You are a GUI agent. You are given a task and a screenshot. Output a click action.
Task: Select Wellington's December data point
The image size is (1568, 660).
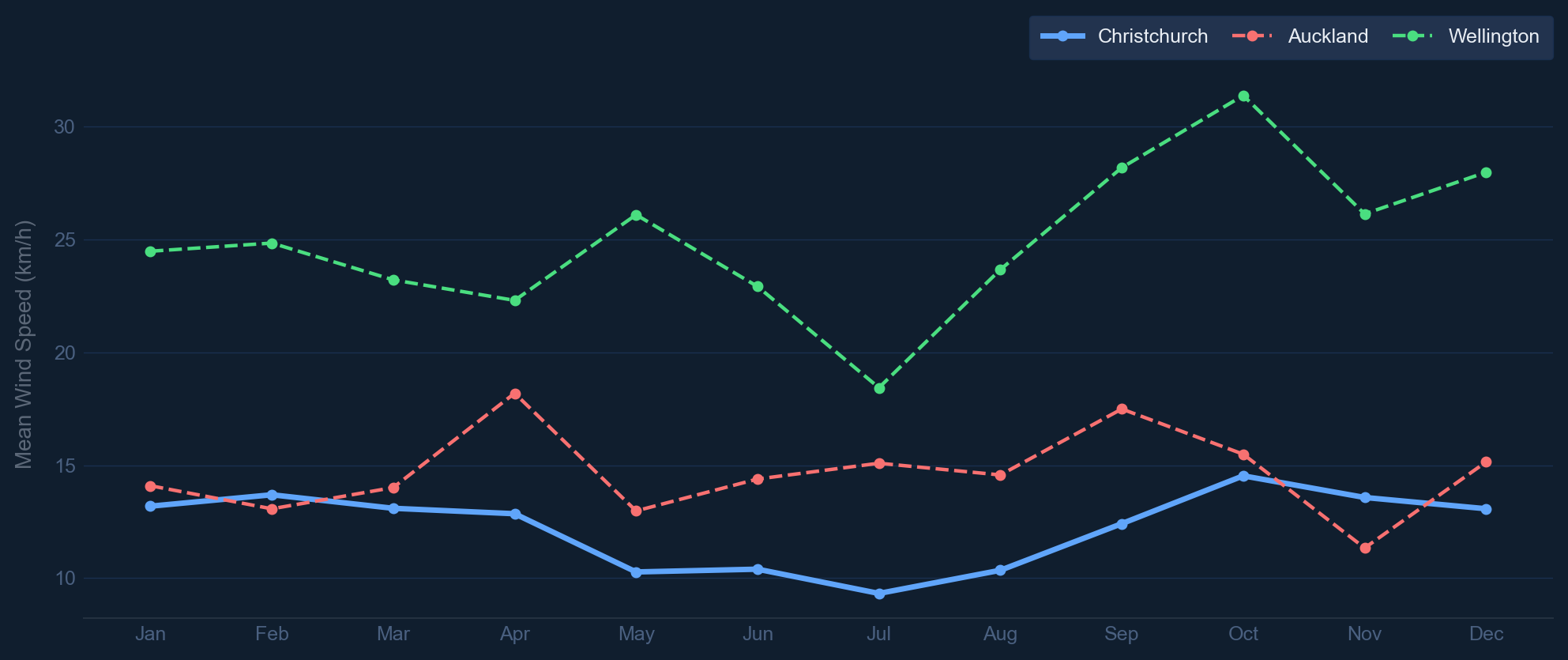pos(1486,172)
